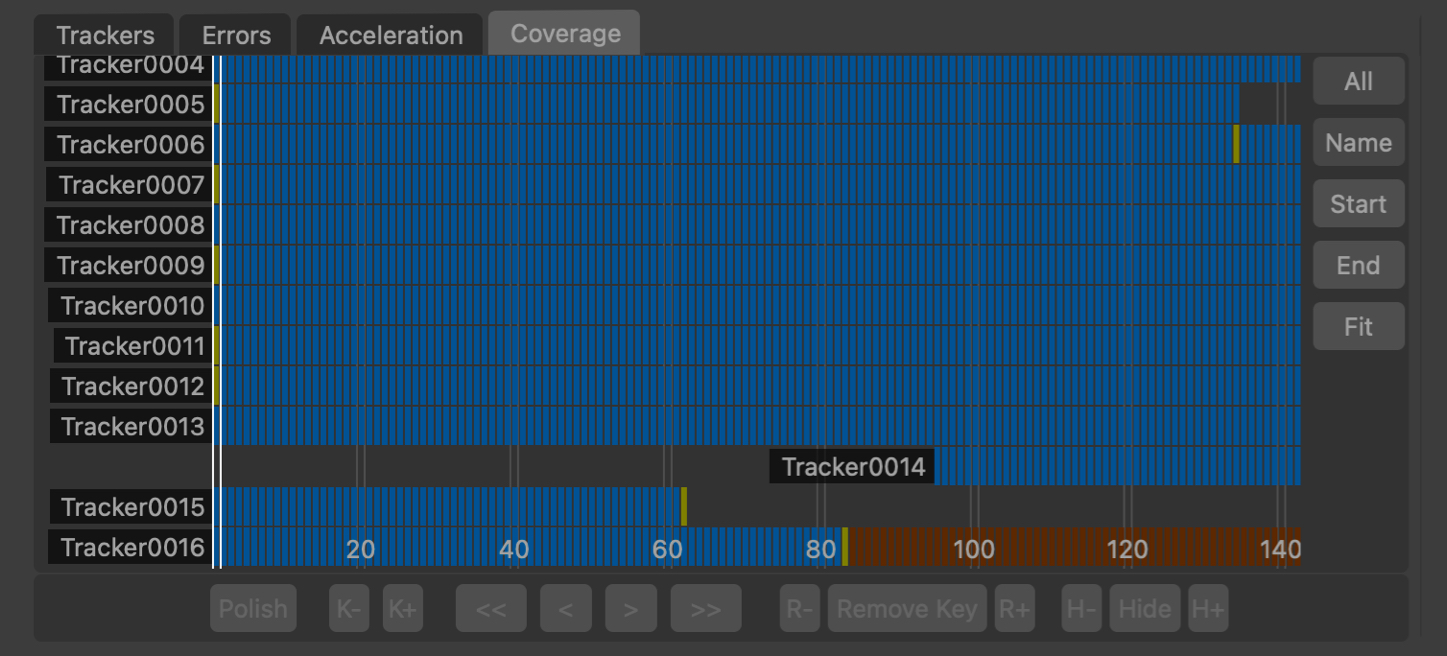Screen dimensions: 1447x656
Task: Select the Tracker0011 label
Action: 133,346
